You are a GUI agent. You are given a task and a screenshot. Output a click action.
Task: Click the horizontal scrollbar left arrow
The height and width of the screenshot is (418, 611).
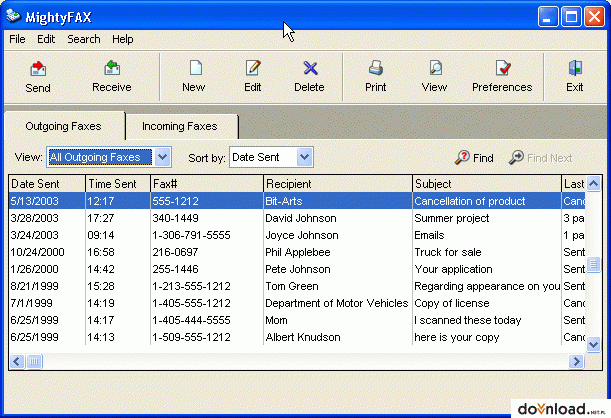[x=17, y=362]
